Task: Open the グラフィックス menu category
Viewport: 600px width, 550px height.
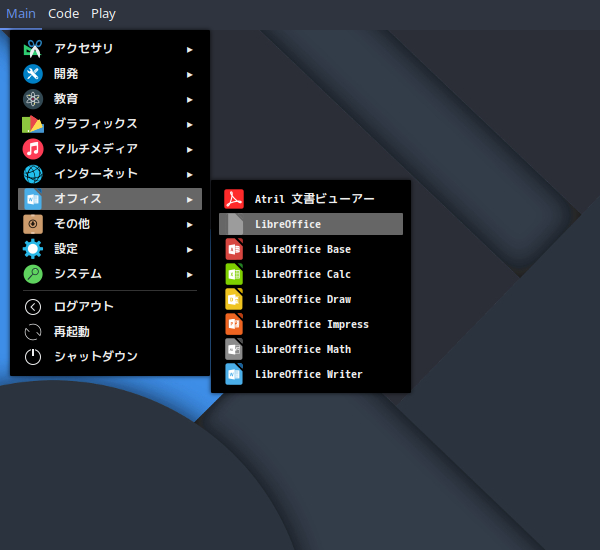Action: [x=110, y=124]
